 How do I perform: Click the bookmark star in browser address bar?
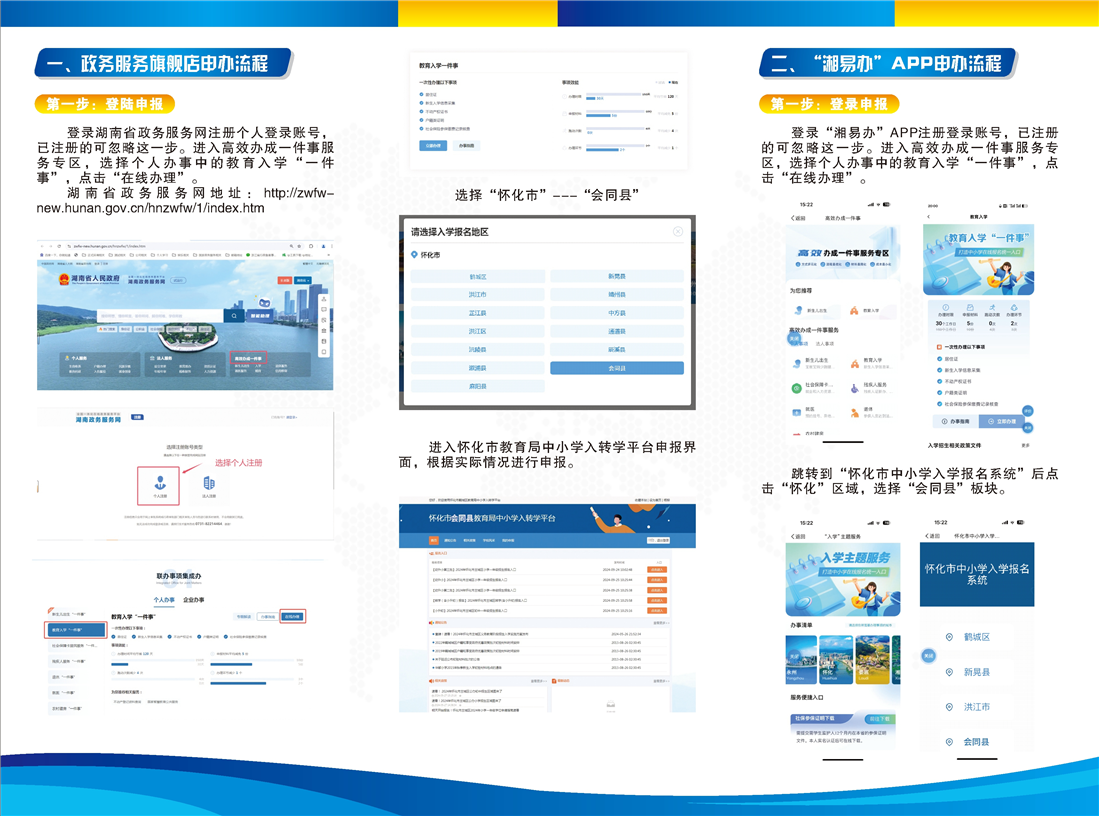click(301, 246)
